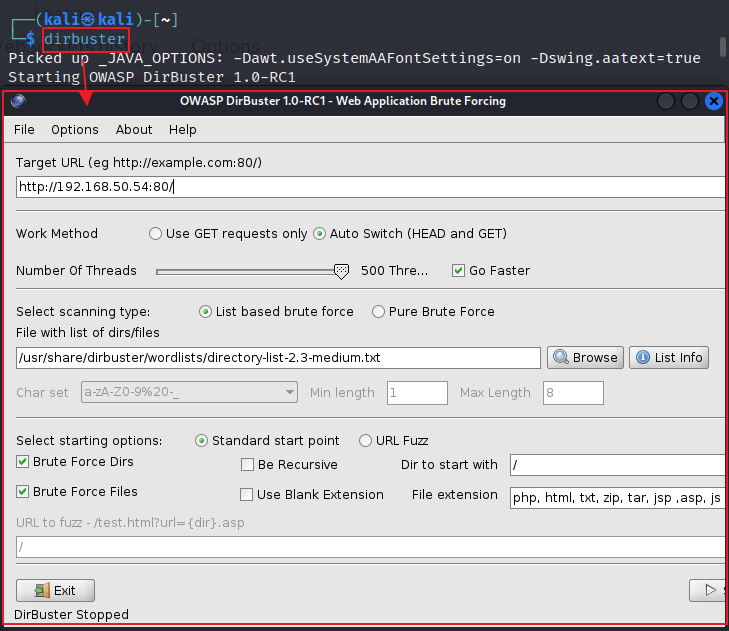Select Auto Switch (HEAD and GET) option
This screenshot has width=729, height=631.
tap(319, 233)
